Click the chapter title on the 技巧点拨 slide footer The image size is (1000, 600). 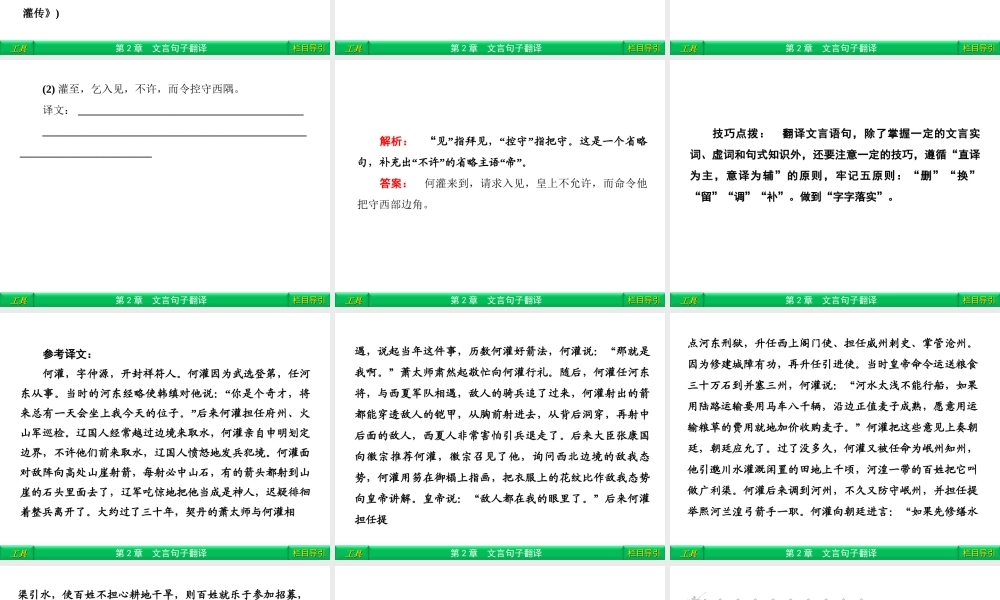830,300
